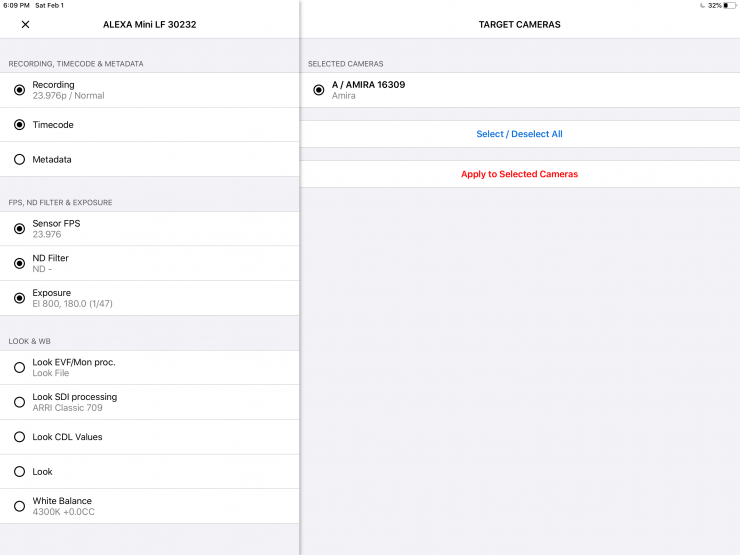Tap the ALEXA Mini LF 30232 title

pyautogui.click(x=149, y=24)
